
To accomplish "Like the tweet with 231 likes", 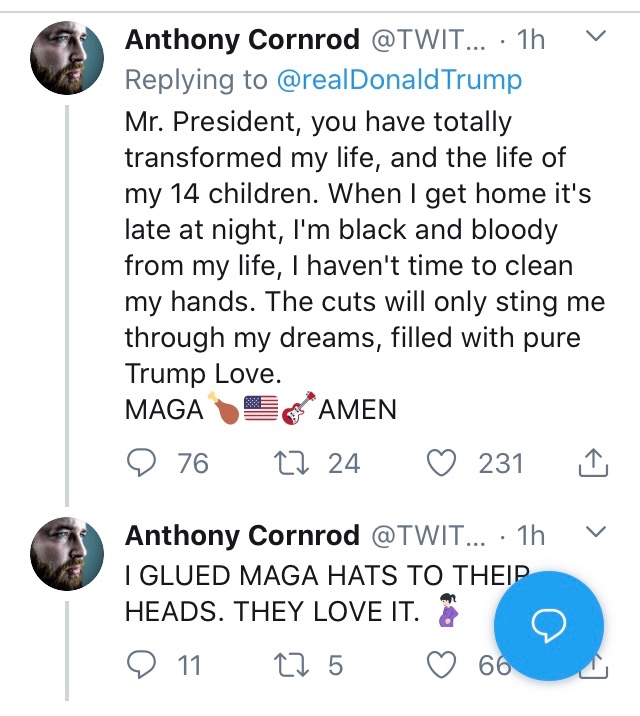I will pos(441,463).
